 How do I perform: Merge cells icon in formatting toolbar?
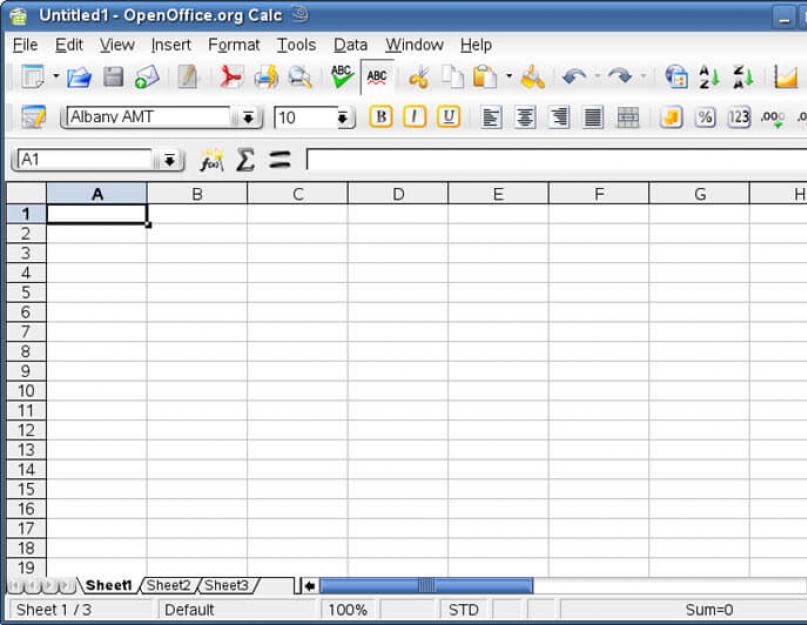[x=627, y=117]
